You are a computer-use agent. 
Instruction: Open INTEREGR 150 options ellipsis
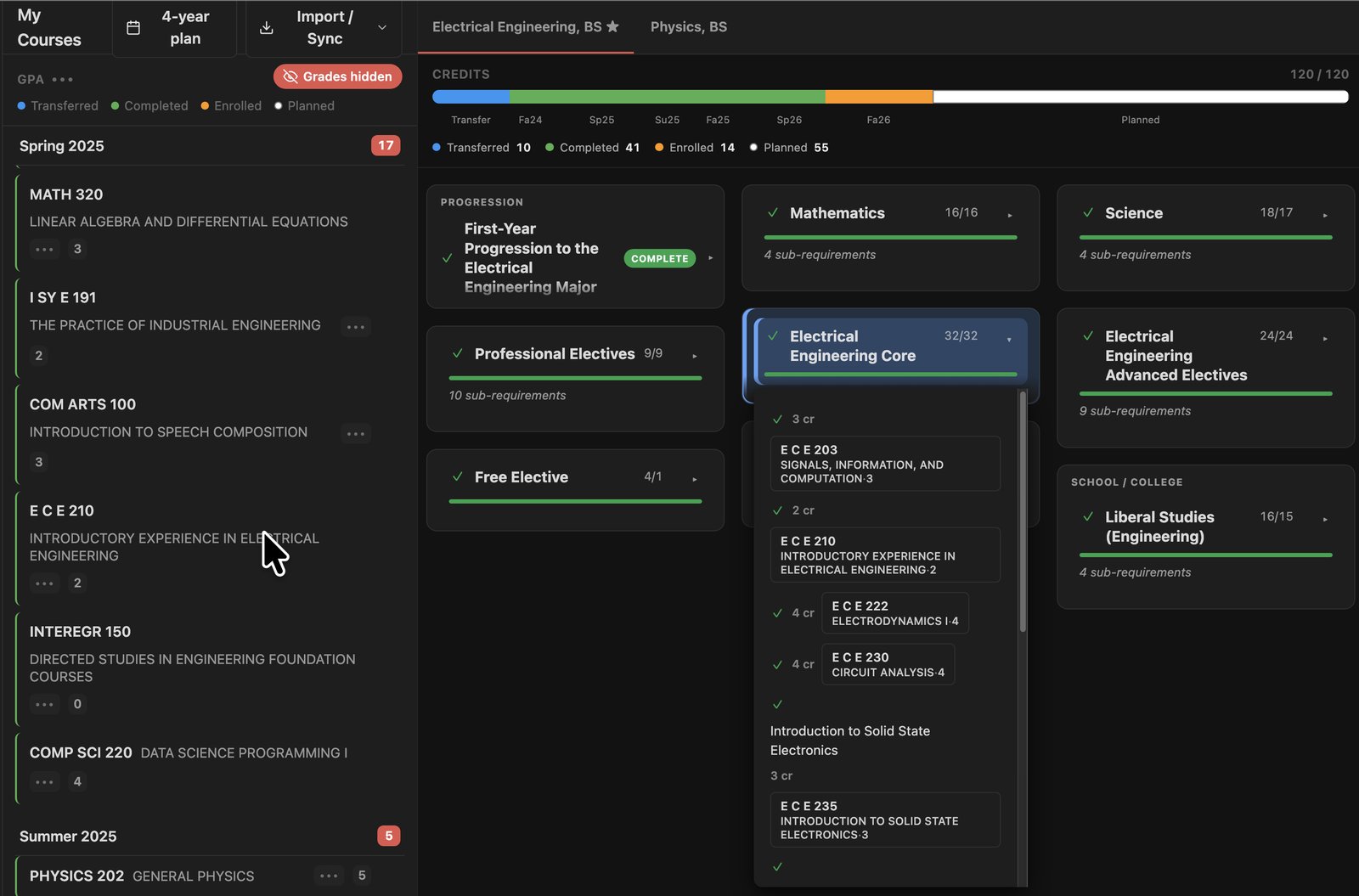pyautogui.click(x=45, y=704)
